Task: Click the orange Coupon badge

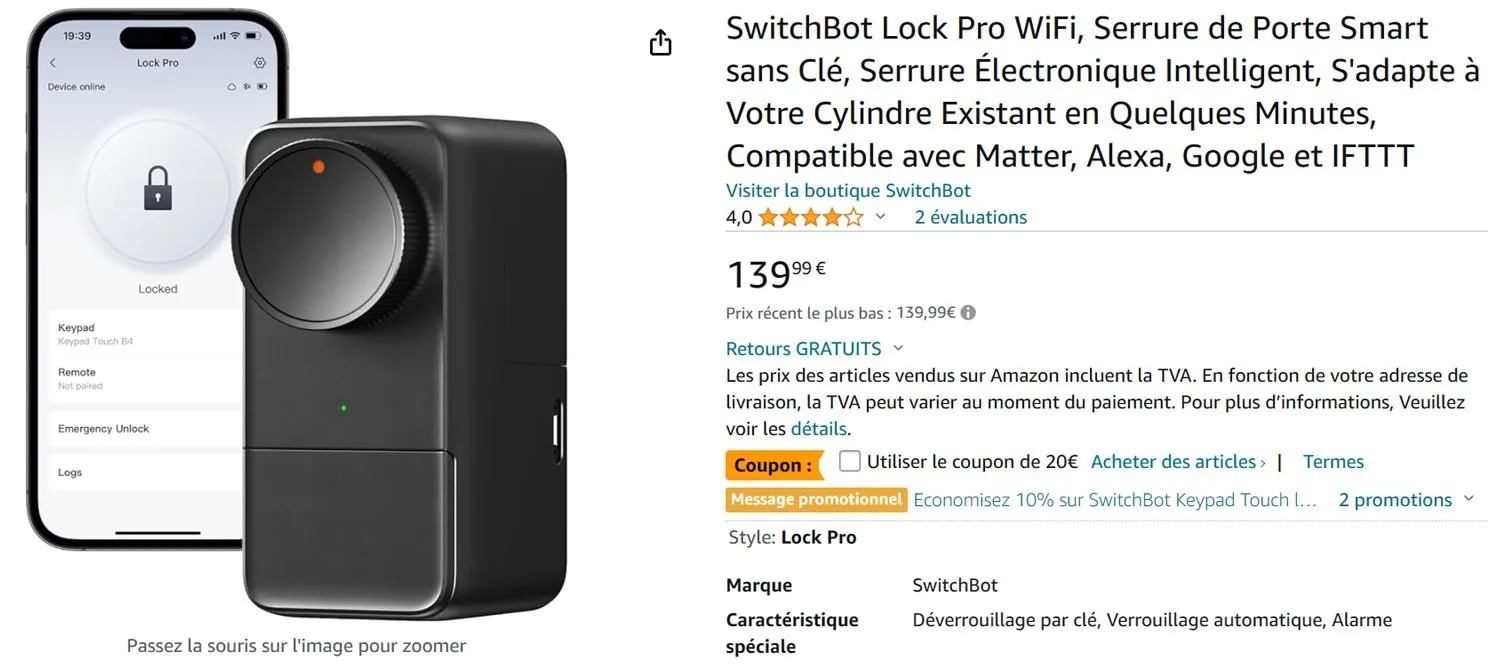Action: (x=773, y=465)
